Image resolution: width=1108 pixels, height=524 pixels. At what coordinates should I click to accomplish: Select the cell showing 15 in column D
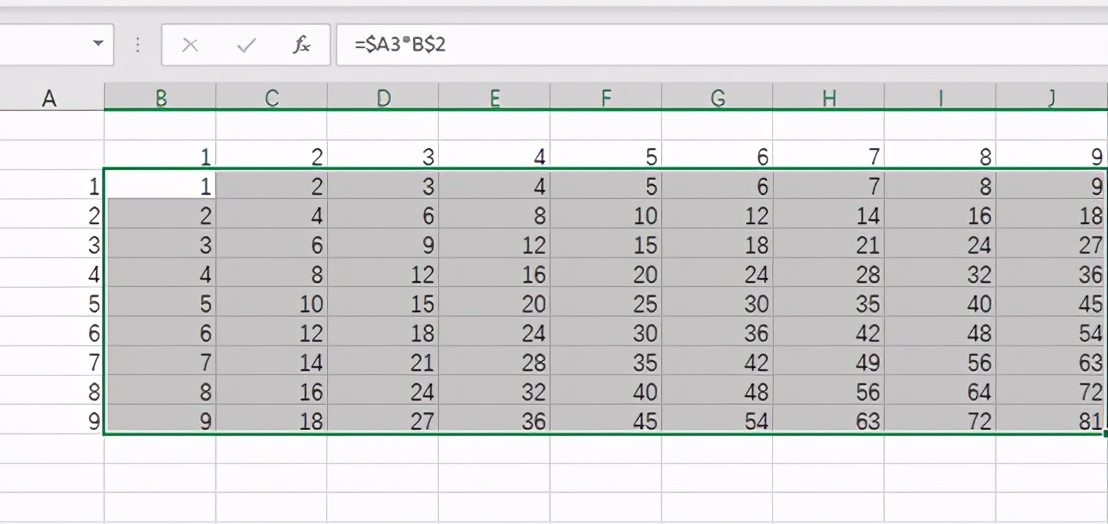point(382,302)
